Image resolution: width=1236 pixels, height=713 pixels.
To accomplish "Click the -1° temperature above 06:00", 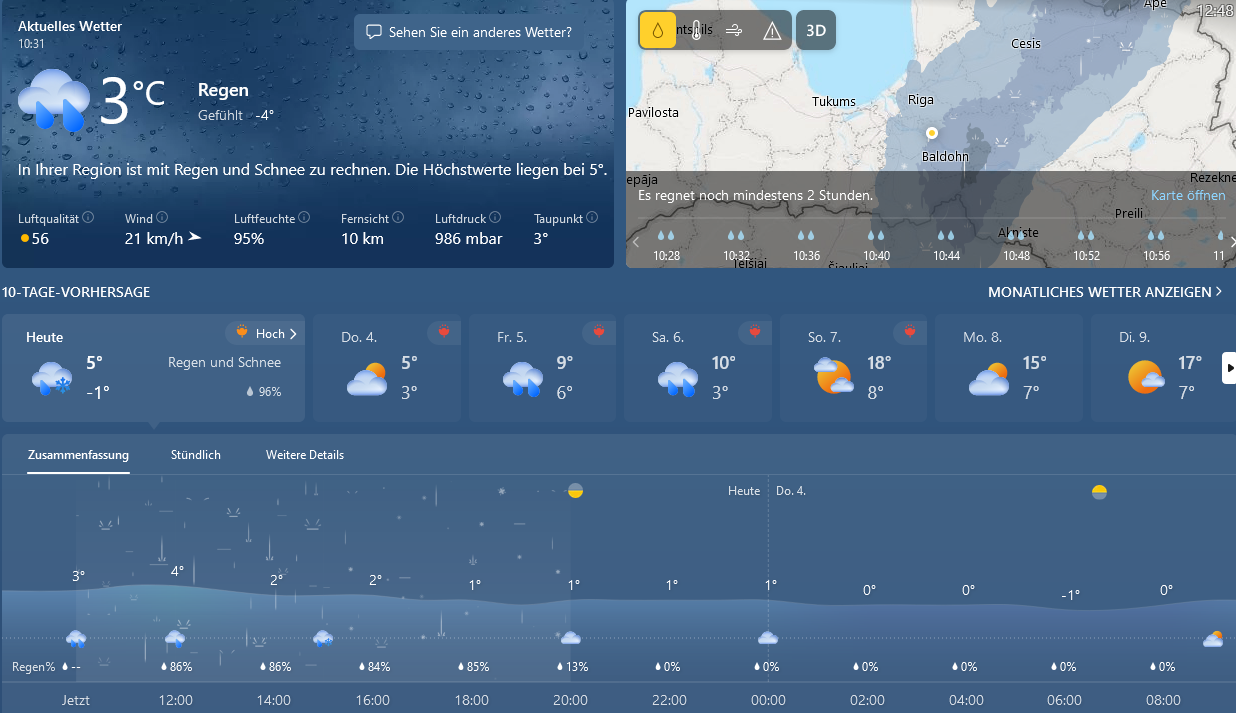I will 1070,595.
